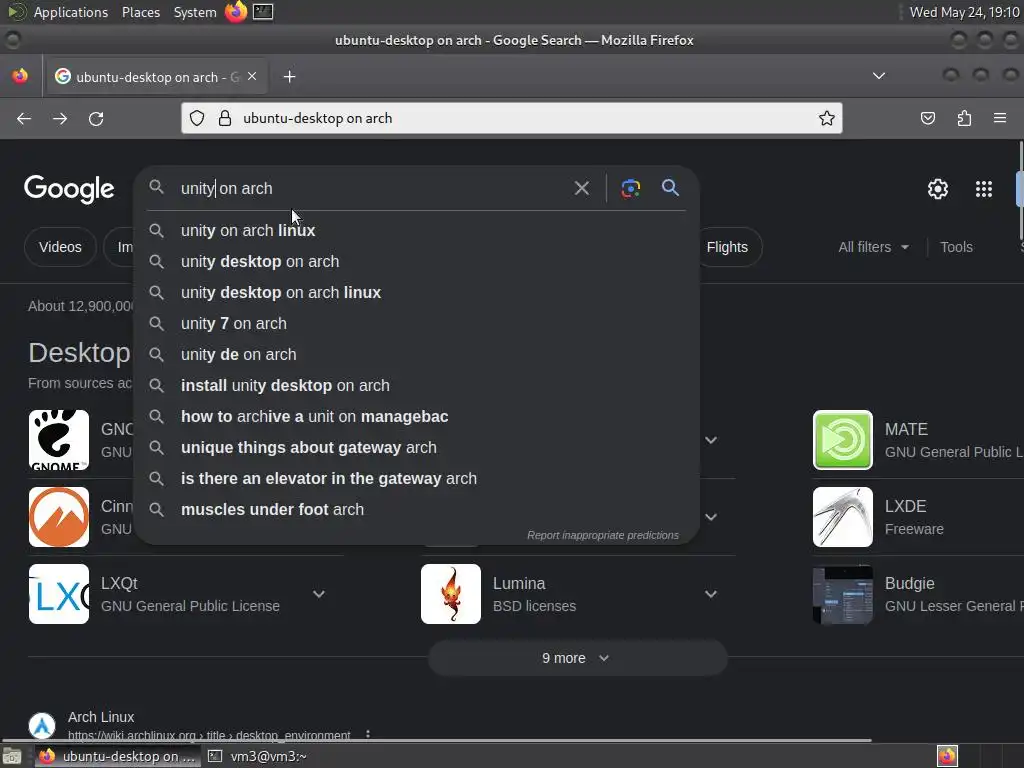Screen dimensions: 1024x768
Task: Choose suggestion 'unity desktop on arch'
Action: click(417, 261)
